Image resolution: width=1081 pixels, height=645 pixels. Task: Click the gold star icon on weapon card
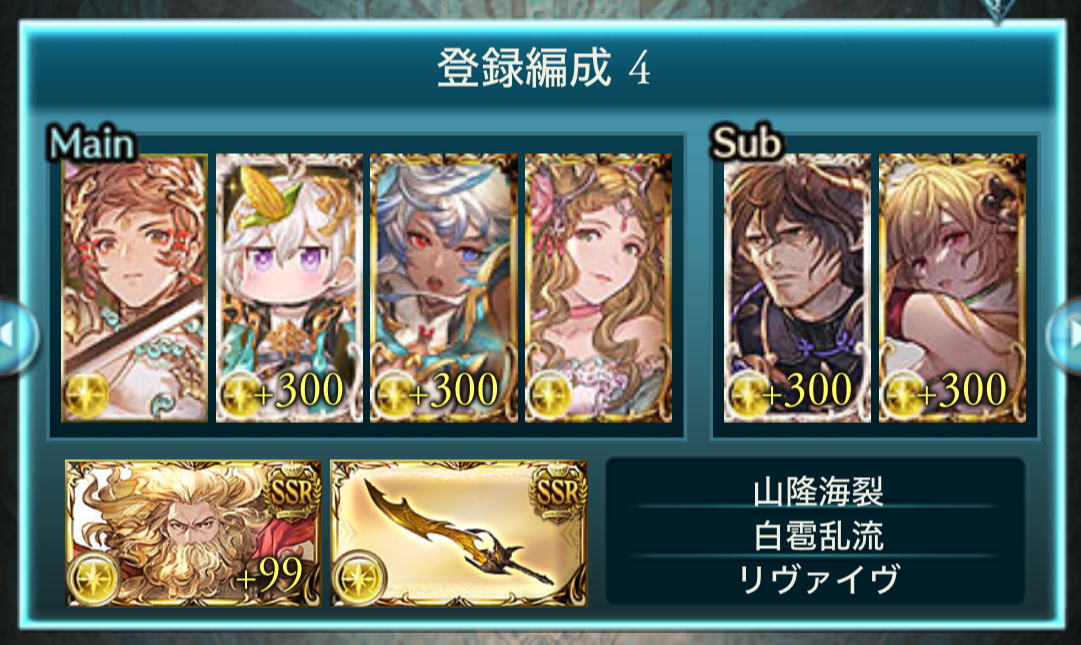tap(358, 577)
